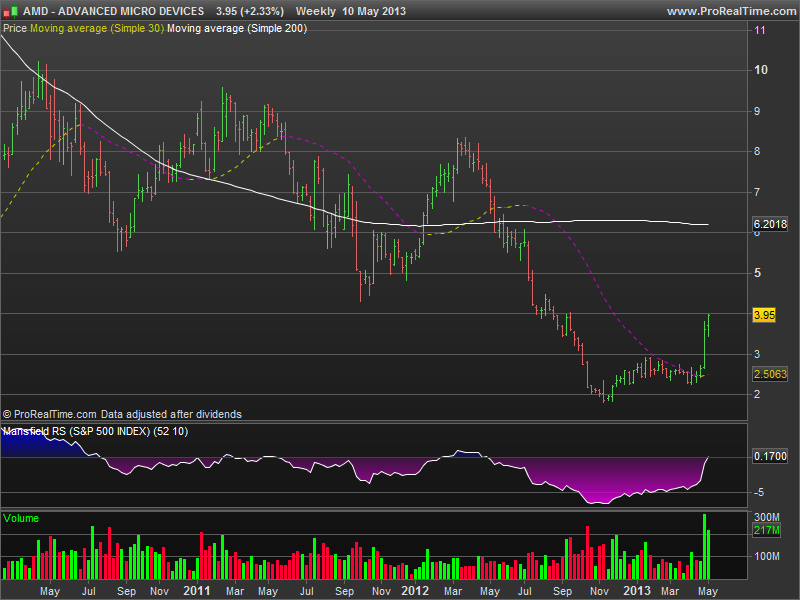Click the 2013 year label on time axis

pyautogui.click(x=637, y=591)
